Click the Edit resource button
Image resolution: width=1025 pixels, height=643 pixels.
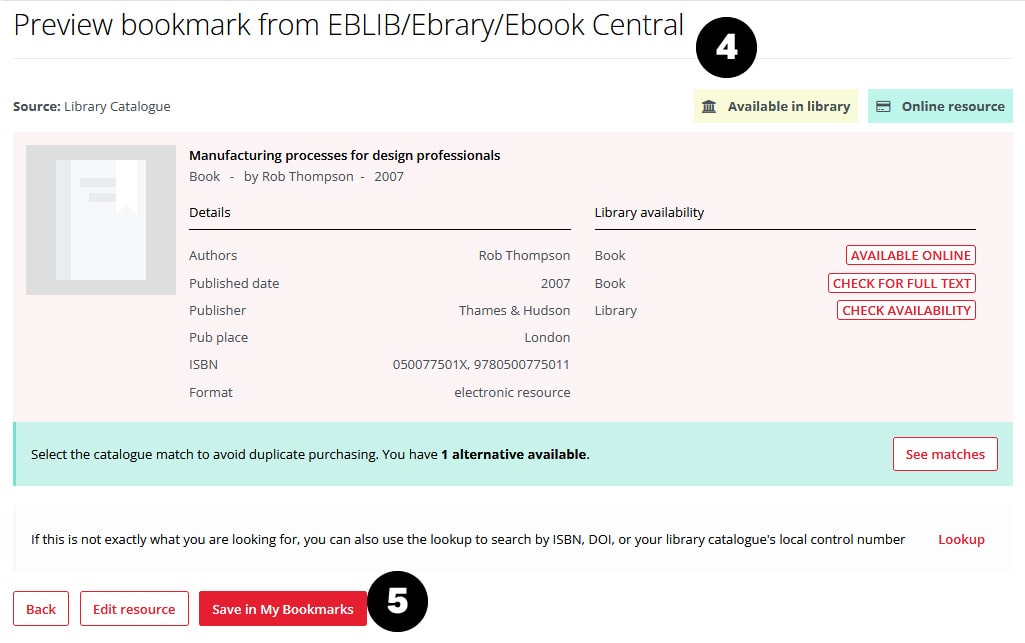tap(134, 609)
